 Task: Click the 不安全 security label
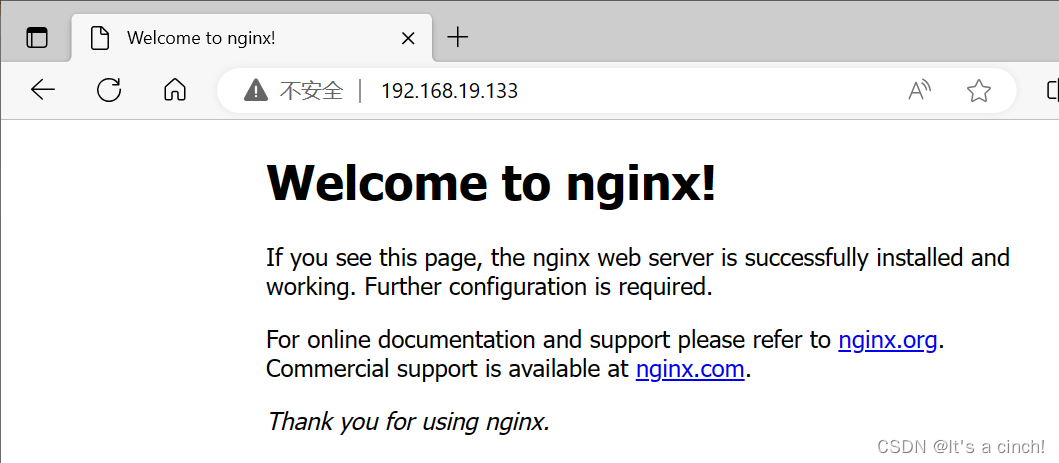311,90
